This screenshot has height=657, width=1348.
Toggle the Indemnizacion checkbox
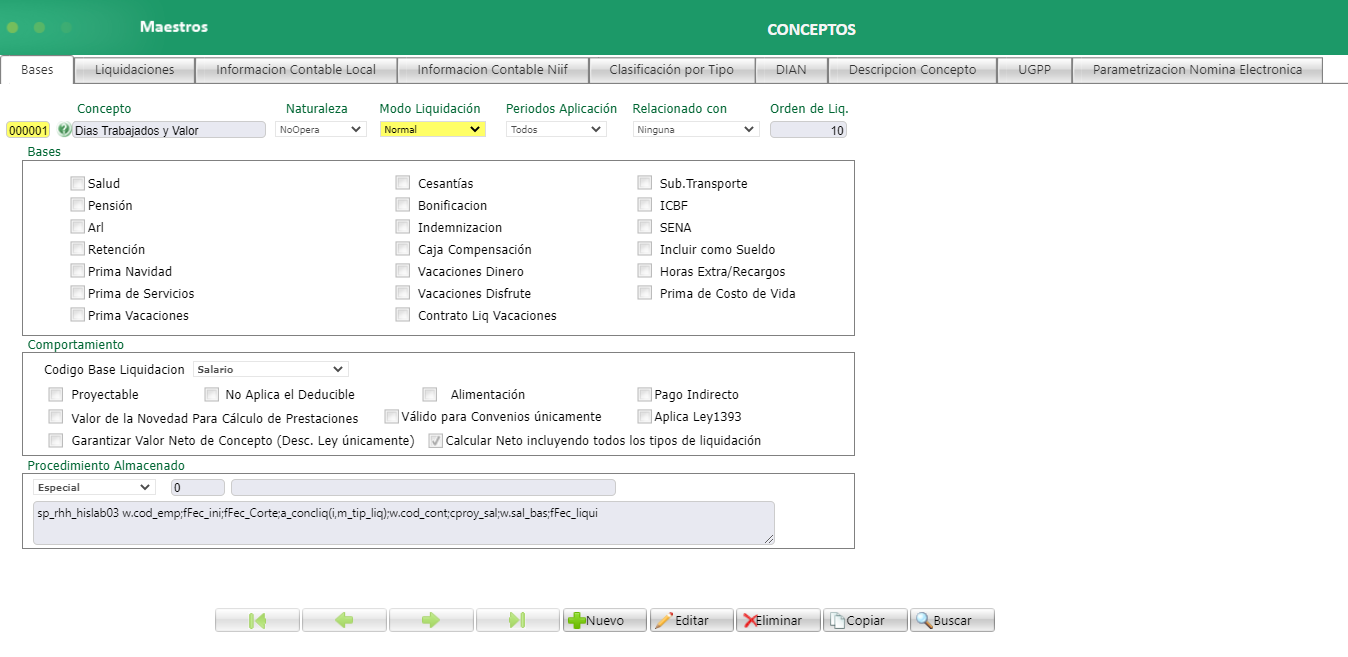(x=403, y=227)
